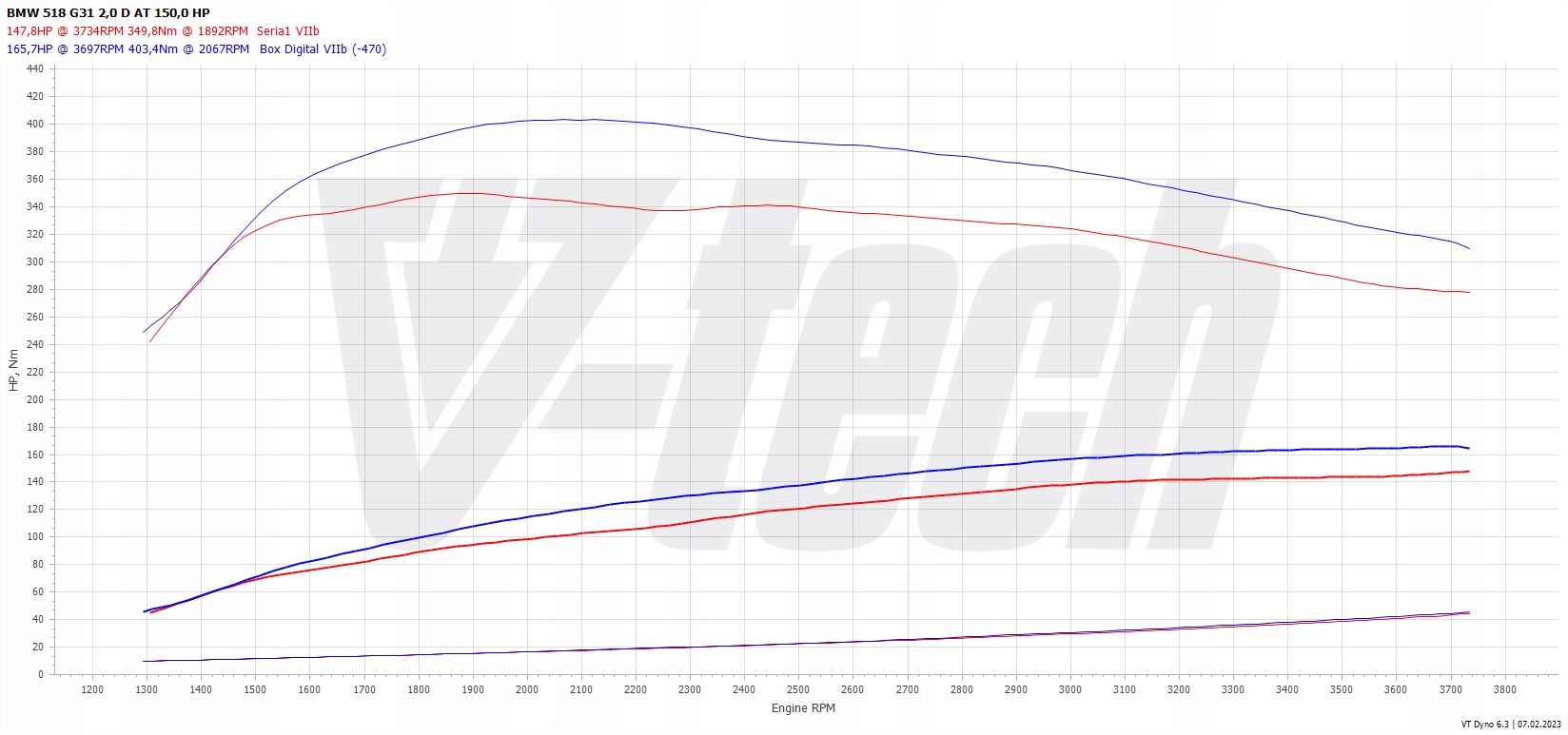Click the "1700" RPM axis label

click(x=364, y=690)
